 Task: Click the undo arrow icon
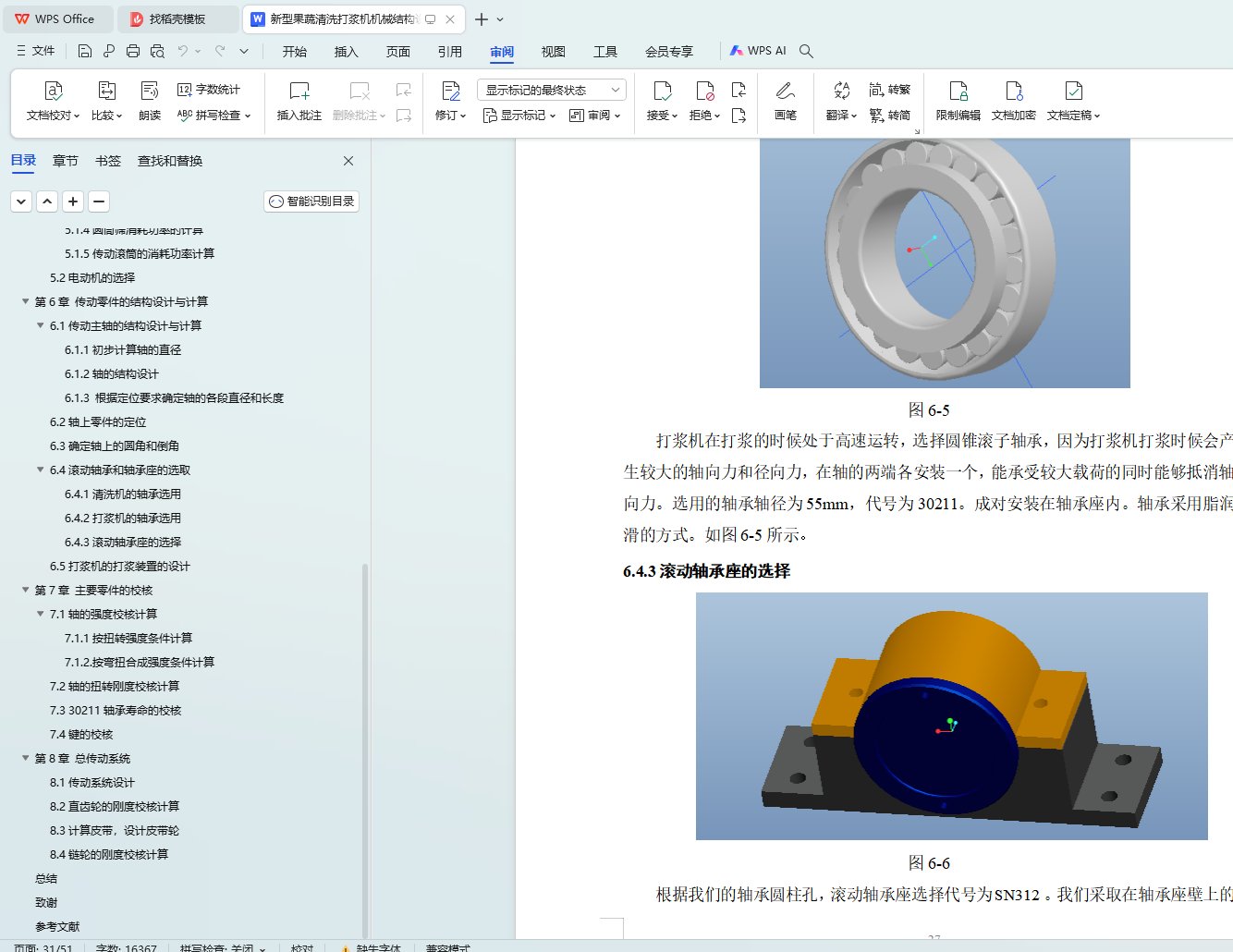tap(183, 51)
